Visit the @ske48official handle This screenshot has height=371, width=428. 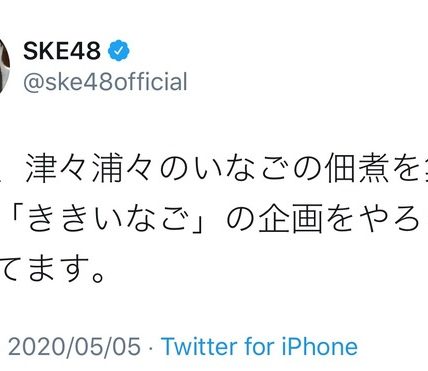click(x=105, y=82)
